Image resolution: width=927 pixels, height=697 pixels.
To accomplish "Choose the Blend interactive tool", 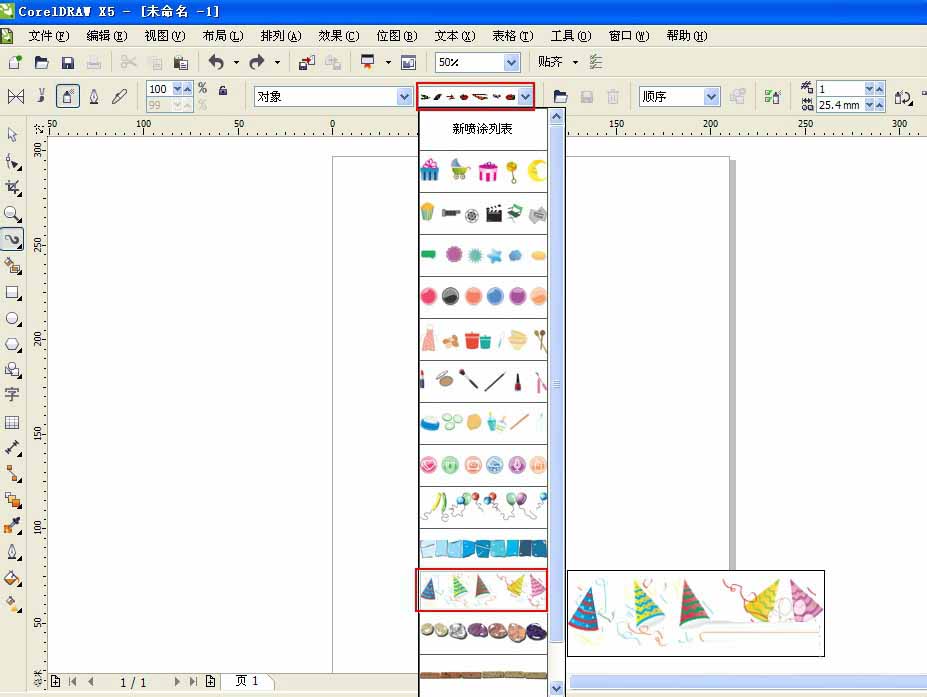I will click(x=12, y=500).
